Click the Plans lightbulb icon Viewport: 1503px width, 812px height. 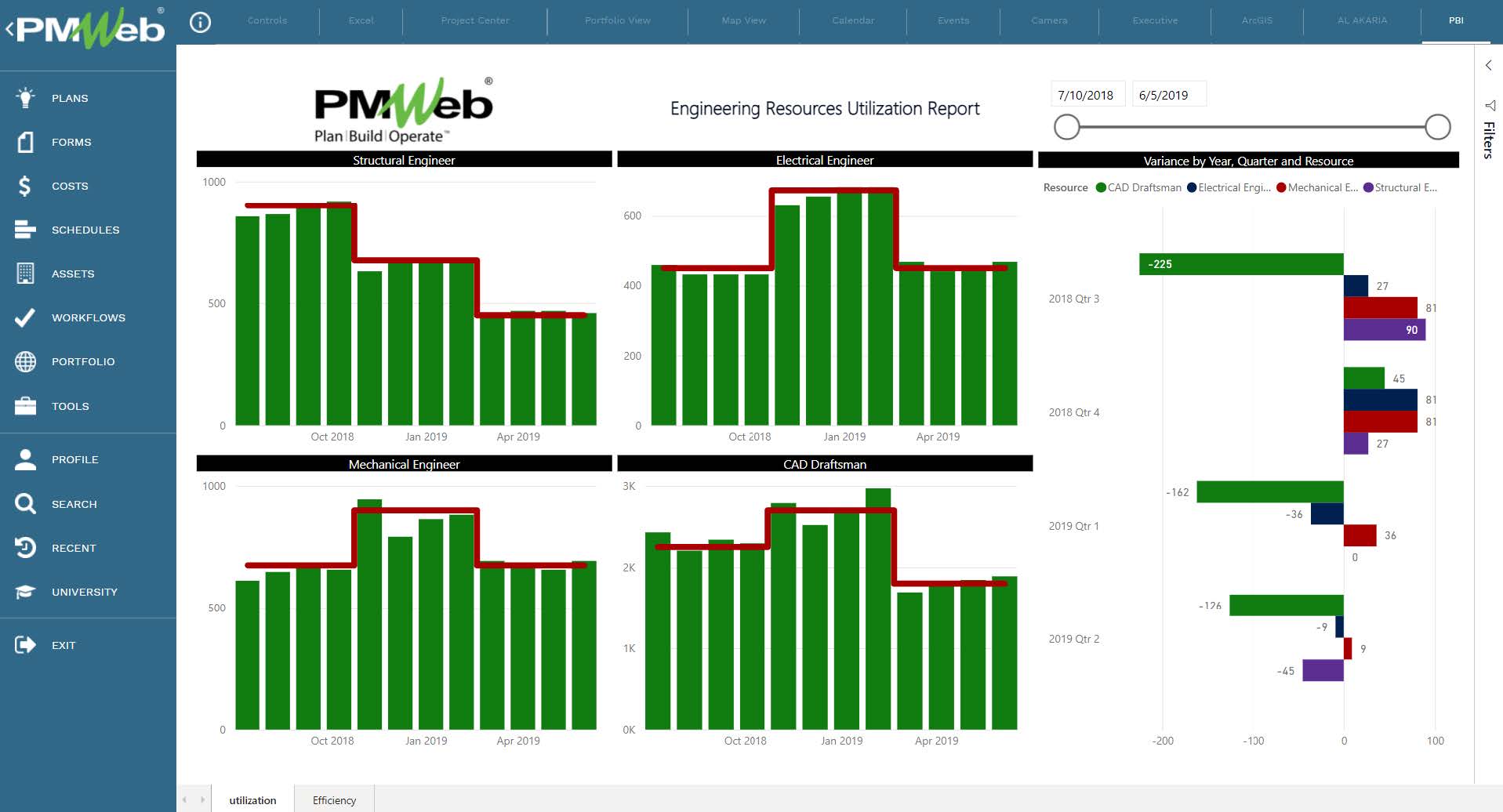[25, 98]
